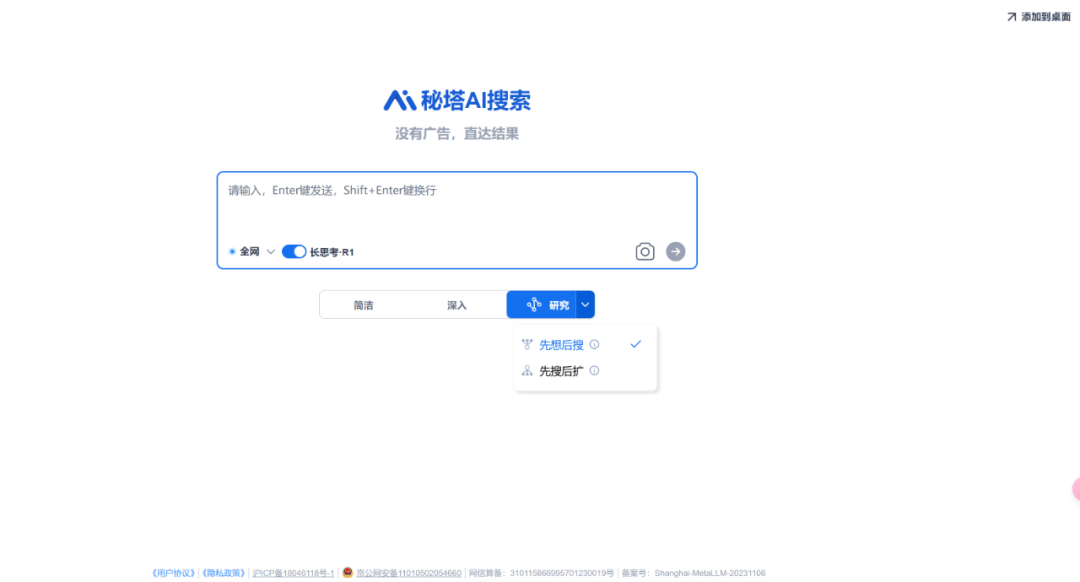
Task: Open the 沪ICP备 registration link
Action: (x=293, y=573)
